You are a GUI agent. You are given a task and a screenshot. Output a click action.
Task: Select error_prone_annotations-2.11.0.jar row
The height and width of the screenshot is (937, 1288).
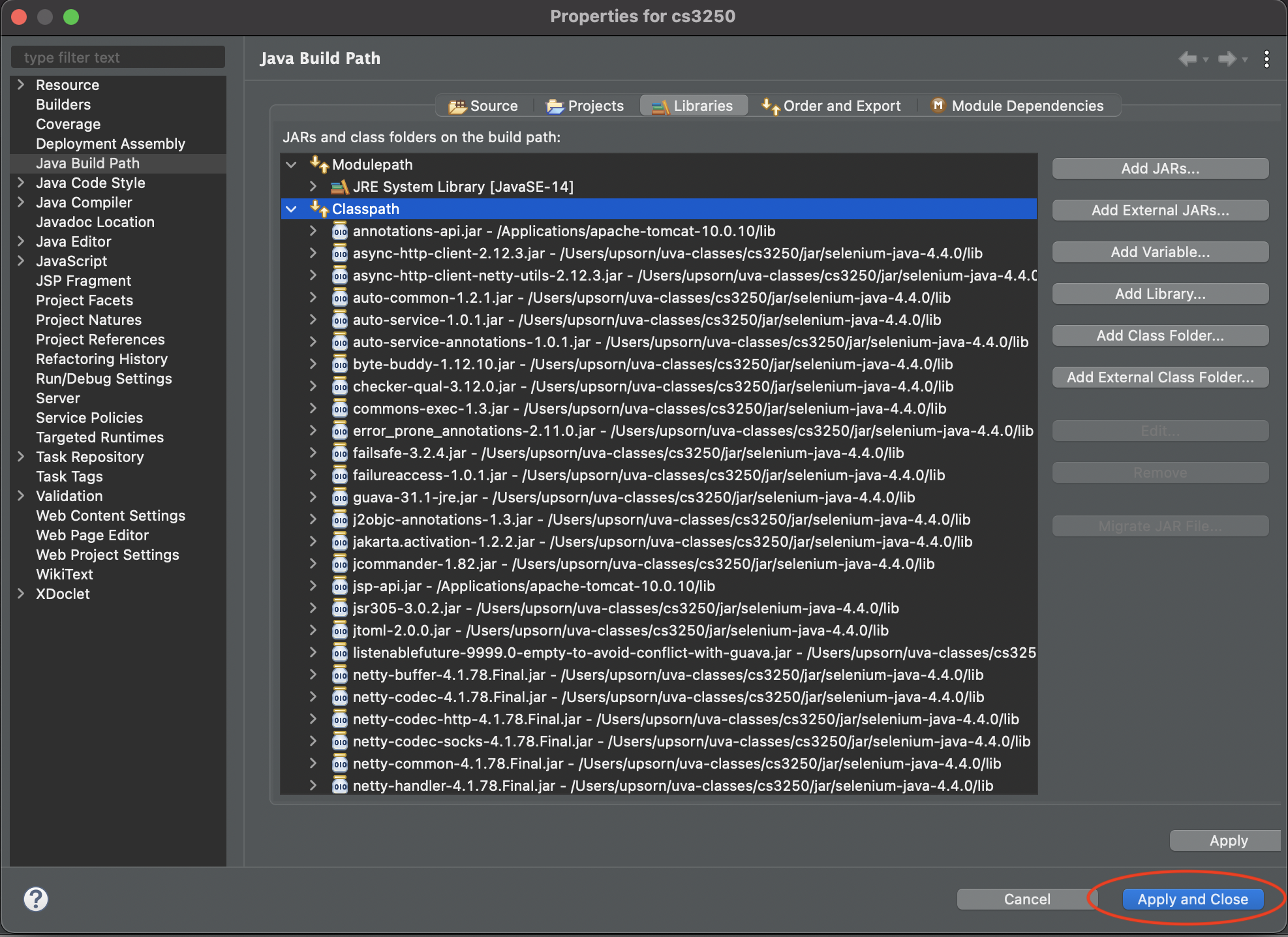tap(659, 431)
